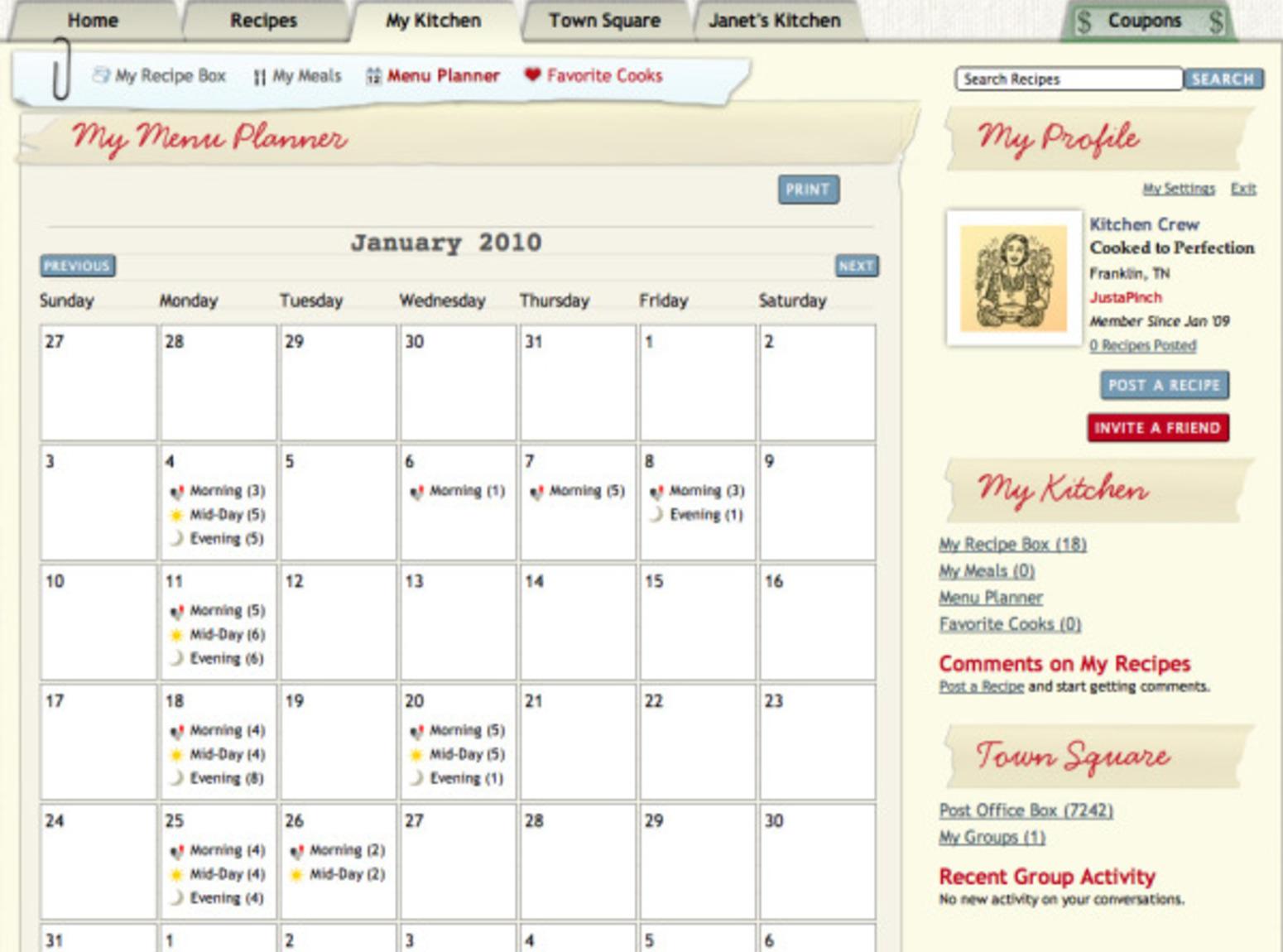This screenshot has height=952, width=1283.
Task: Click POST A RECIPE button
Action: pyautogui.click(x=1163, y=385)
